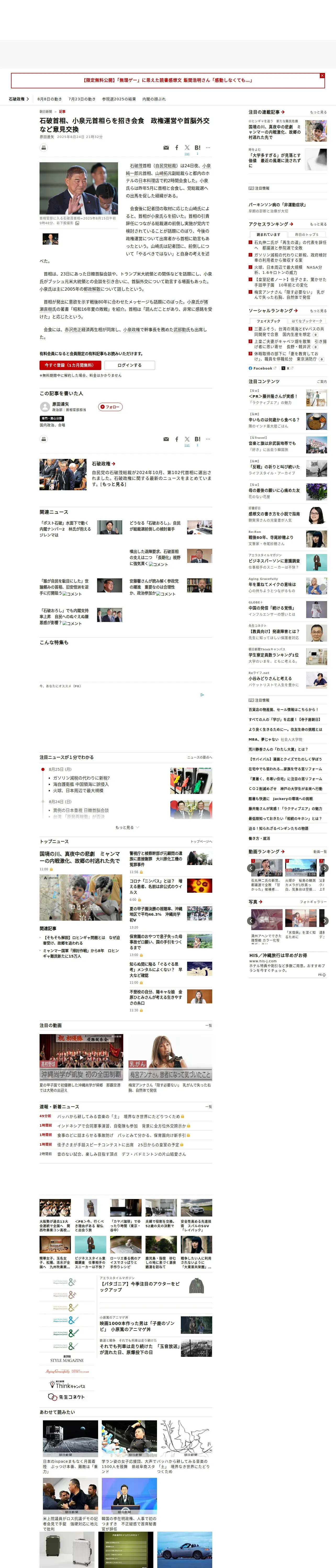Open more share options ellipsis at top
The height and width of the screenshot is (1568, 336).
click(208, 148)
